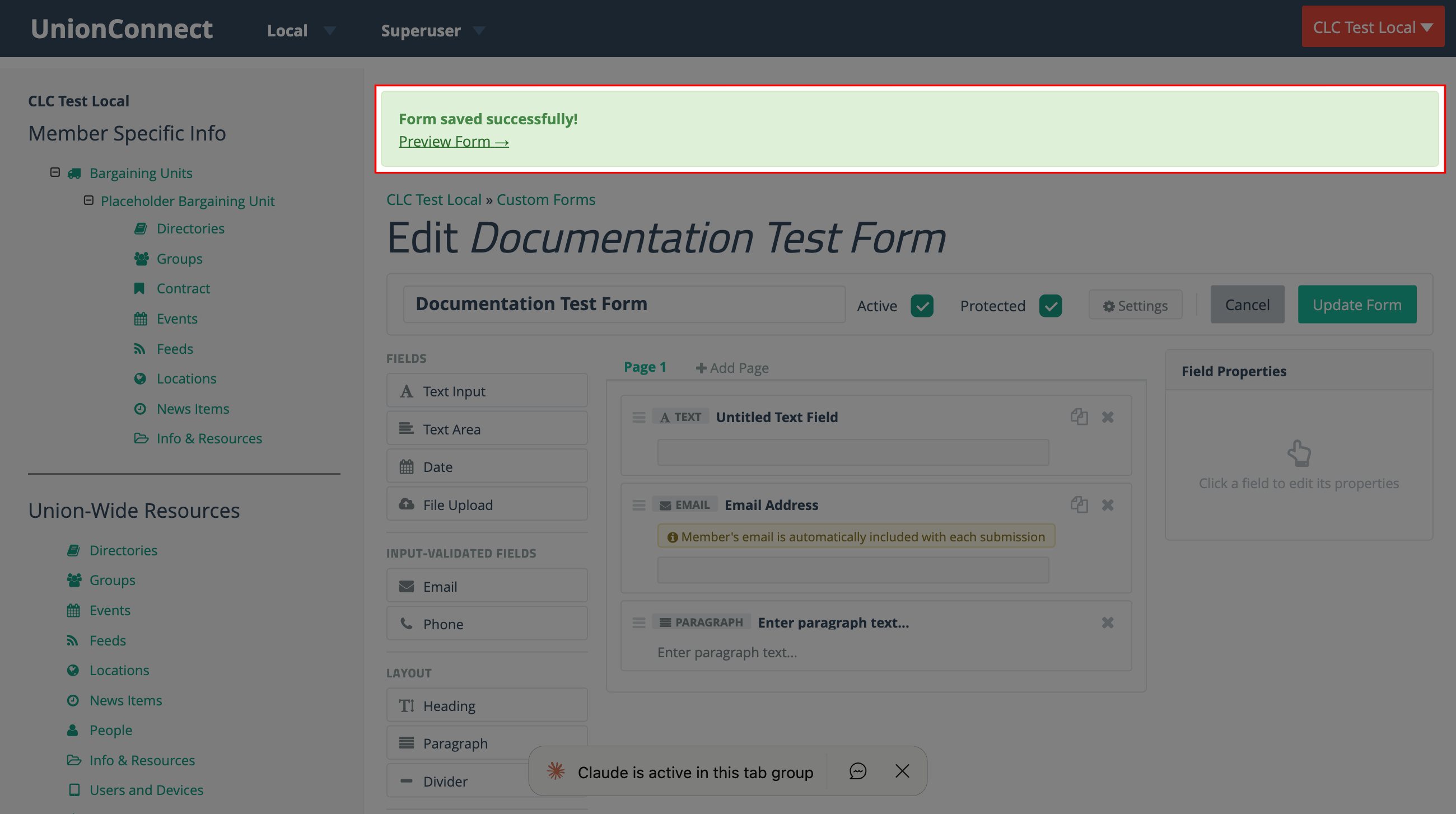Edit the Documentation Test Form name field
The height and width of the screenshot is (814, 1456).
tap(624, 303)
